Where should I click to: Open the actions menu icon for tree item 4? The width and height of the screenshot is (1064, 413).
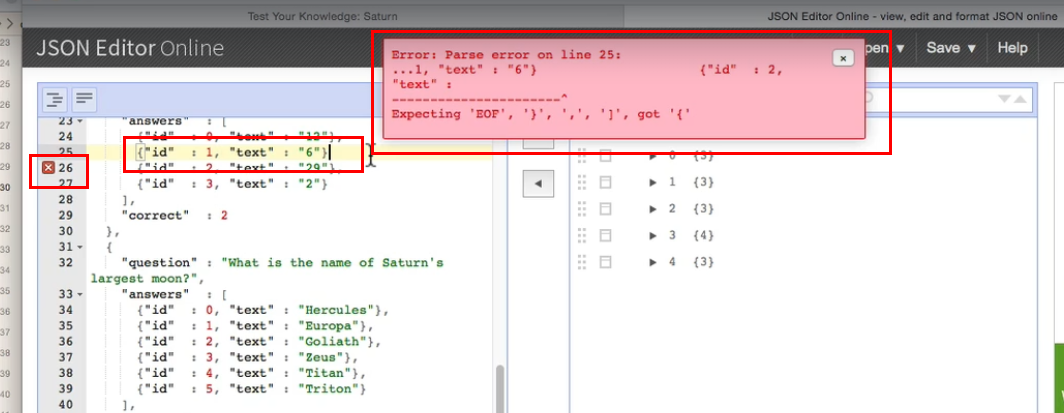point(605,262)
